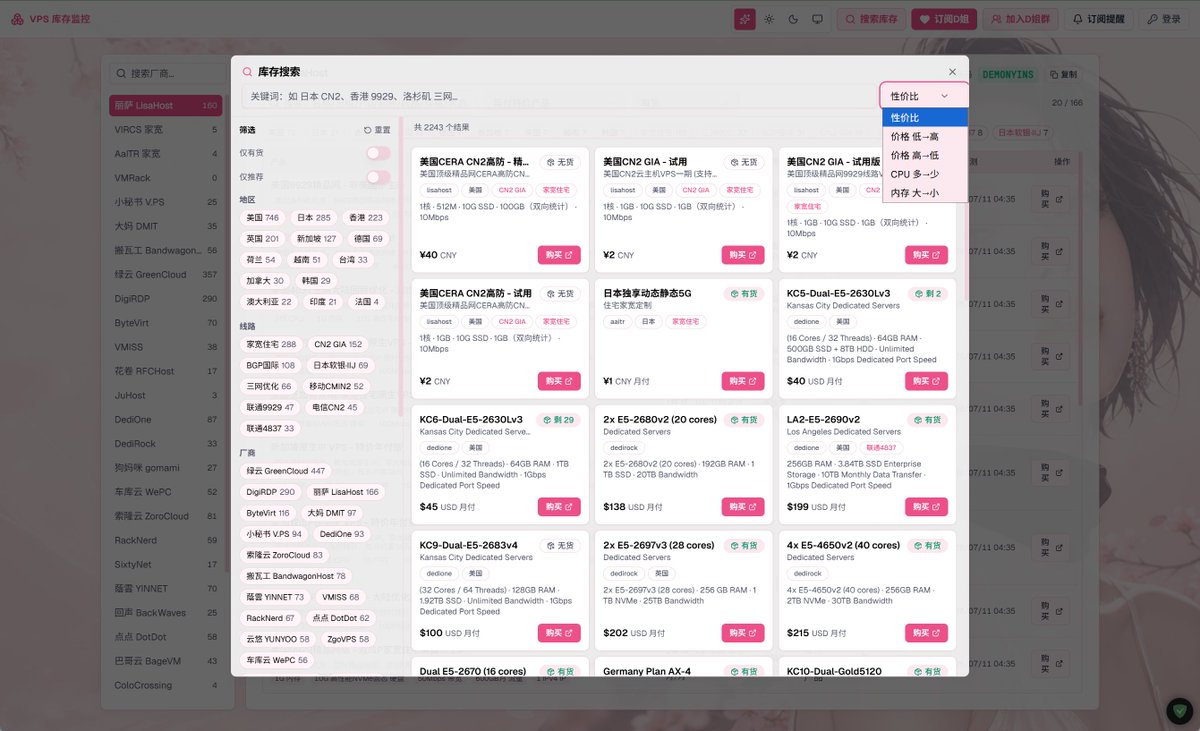Toggle the 家宽住宅 288 line filter chip
Screen dimensions: 1200x731
point(271,344)
